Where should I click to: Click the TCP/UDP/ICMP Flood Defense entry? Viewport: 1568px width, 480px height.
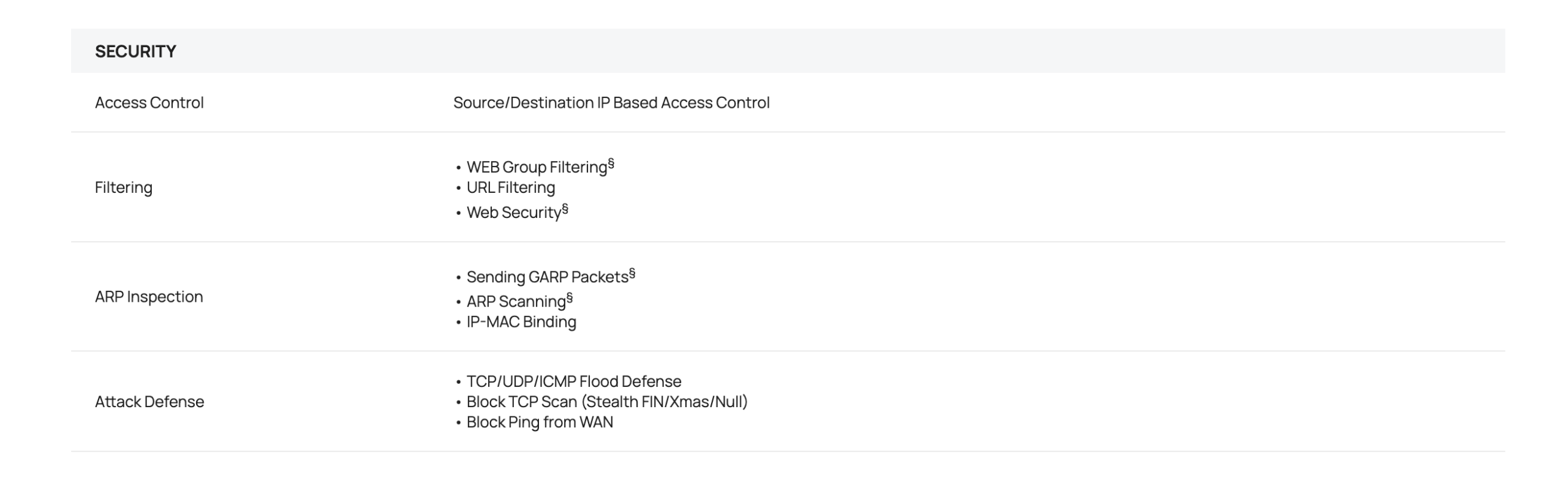coord(573,381)
